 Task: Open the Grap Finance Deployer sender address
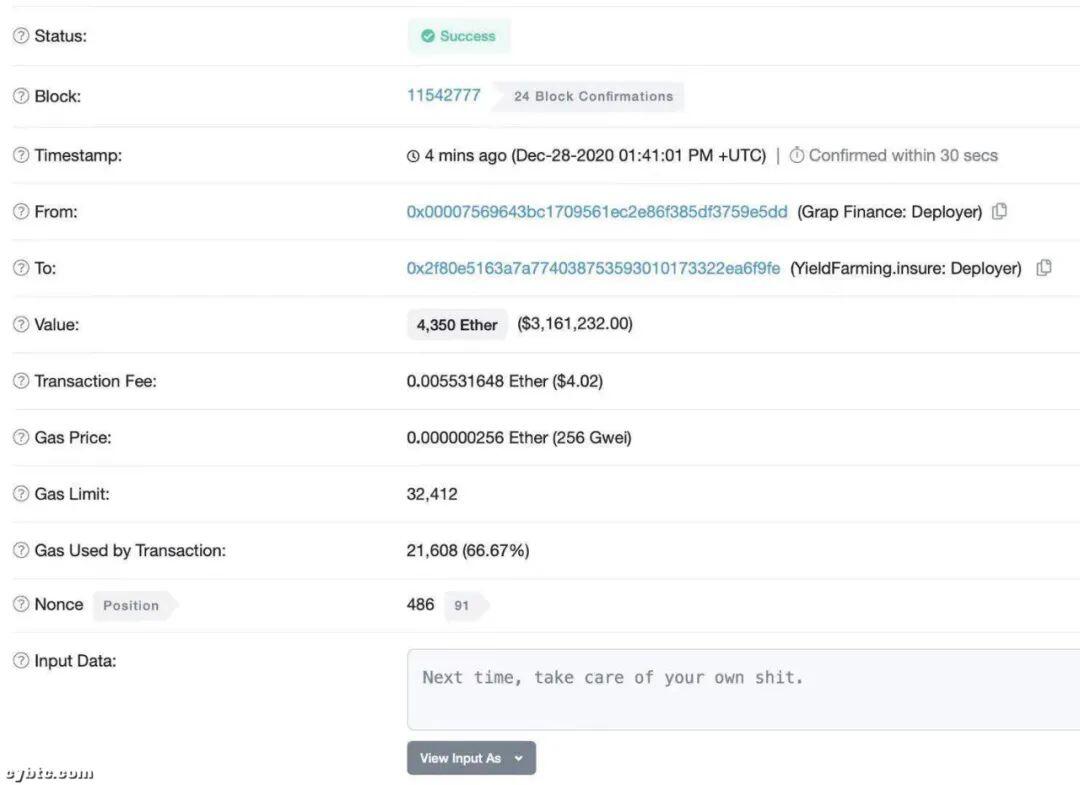tap(596, 211)
